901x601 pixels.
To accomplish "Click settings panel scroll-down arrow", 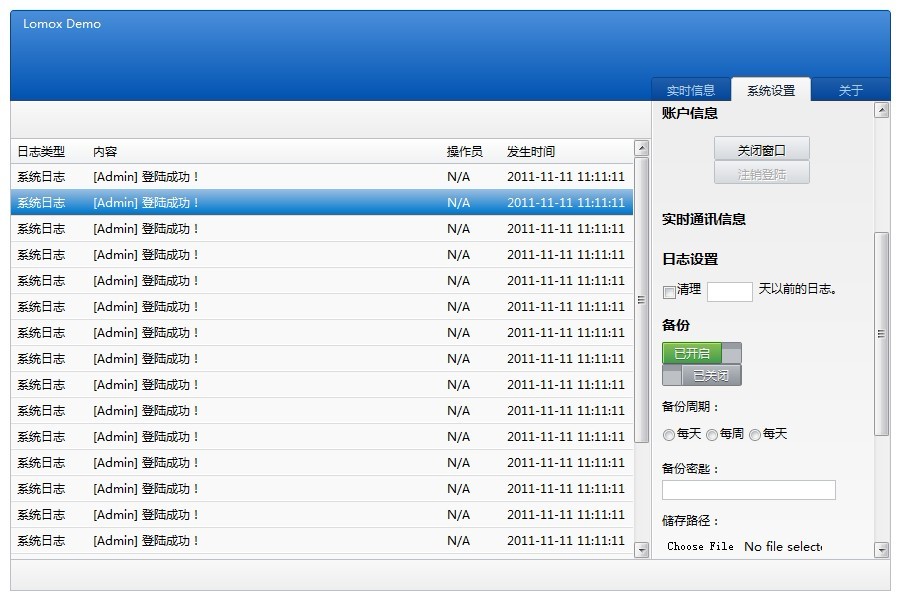I will pos(881,549).
